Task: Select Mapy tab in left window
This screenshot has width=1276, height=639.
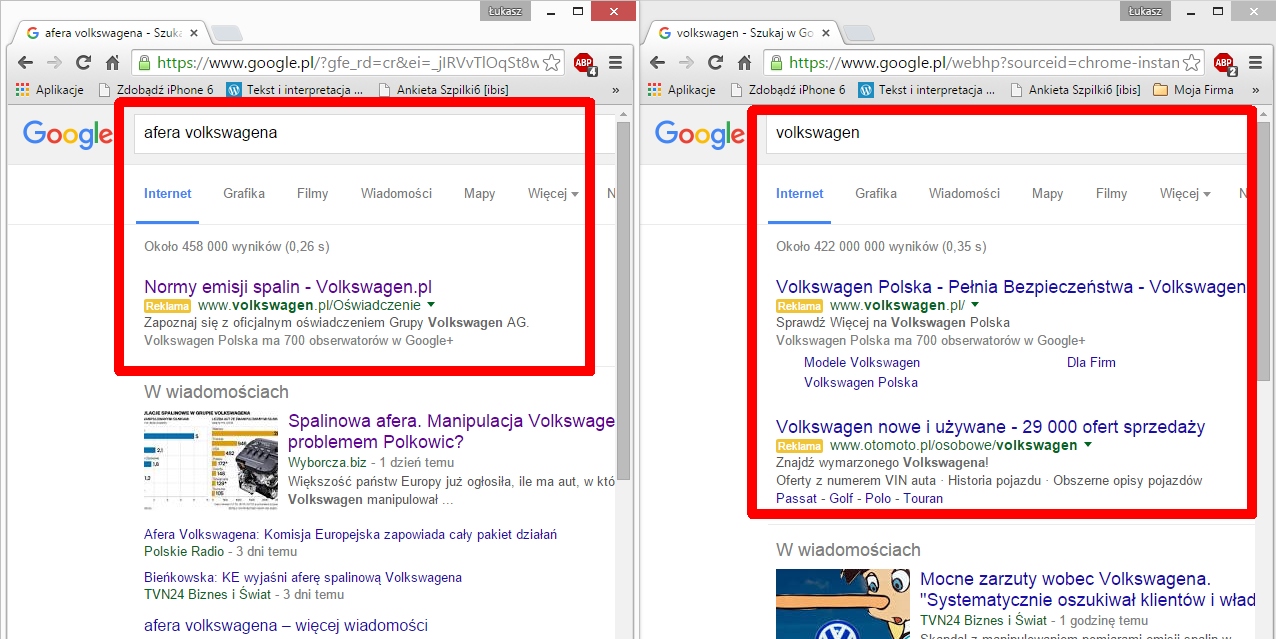Action: click(x=480, y=193)
